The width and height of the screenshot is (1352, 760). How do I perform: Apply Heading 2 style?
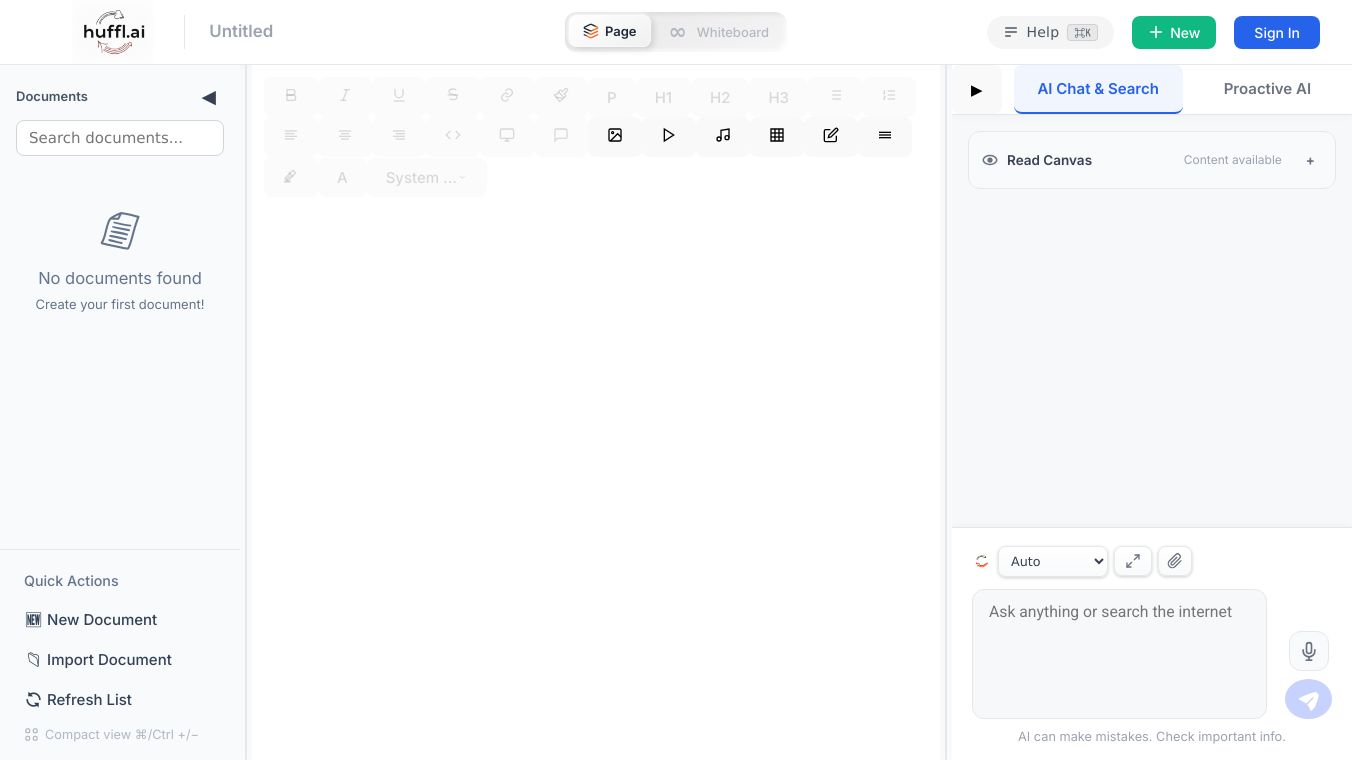(720, 97)
